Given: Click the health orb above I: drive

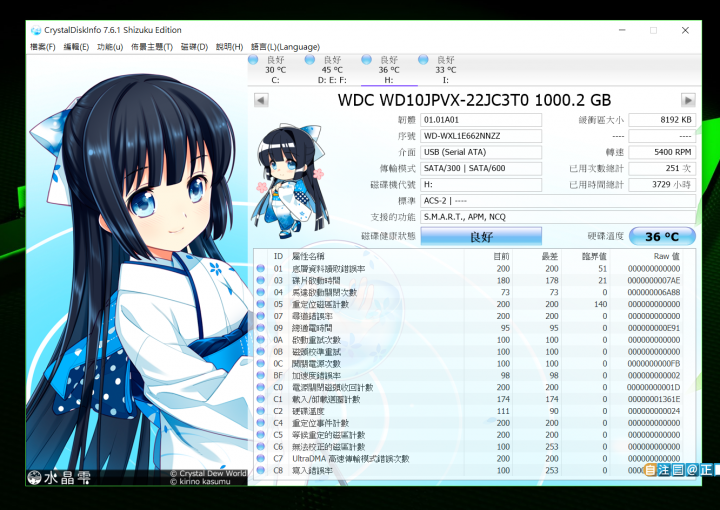Looking at the screenshot, I should coord(423,59).
